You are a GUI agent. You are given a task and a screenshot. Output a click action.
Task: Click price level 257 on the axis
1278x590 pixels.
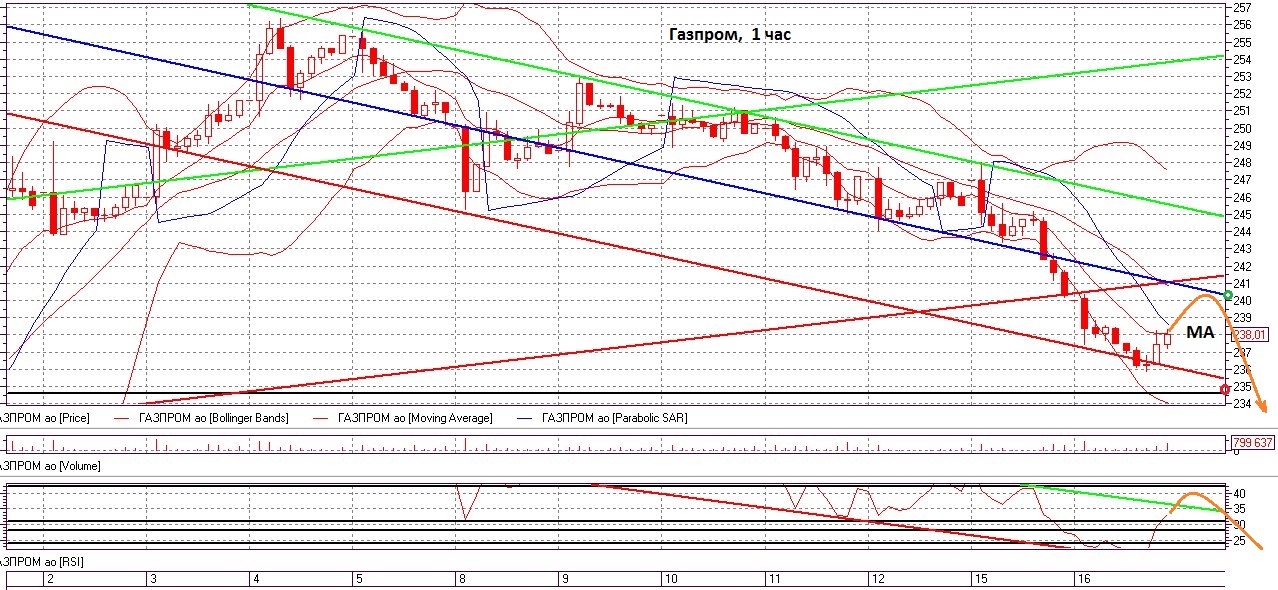coord(1242,7)
